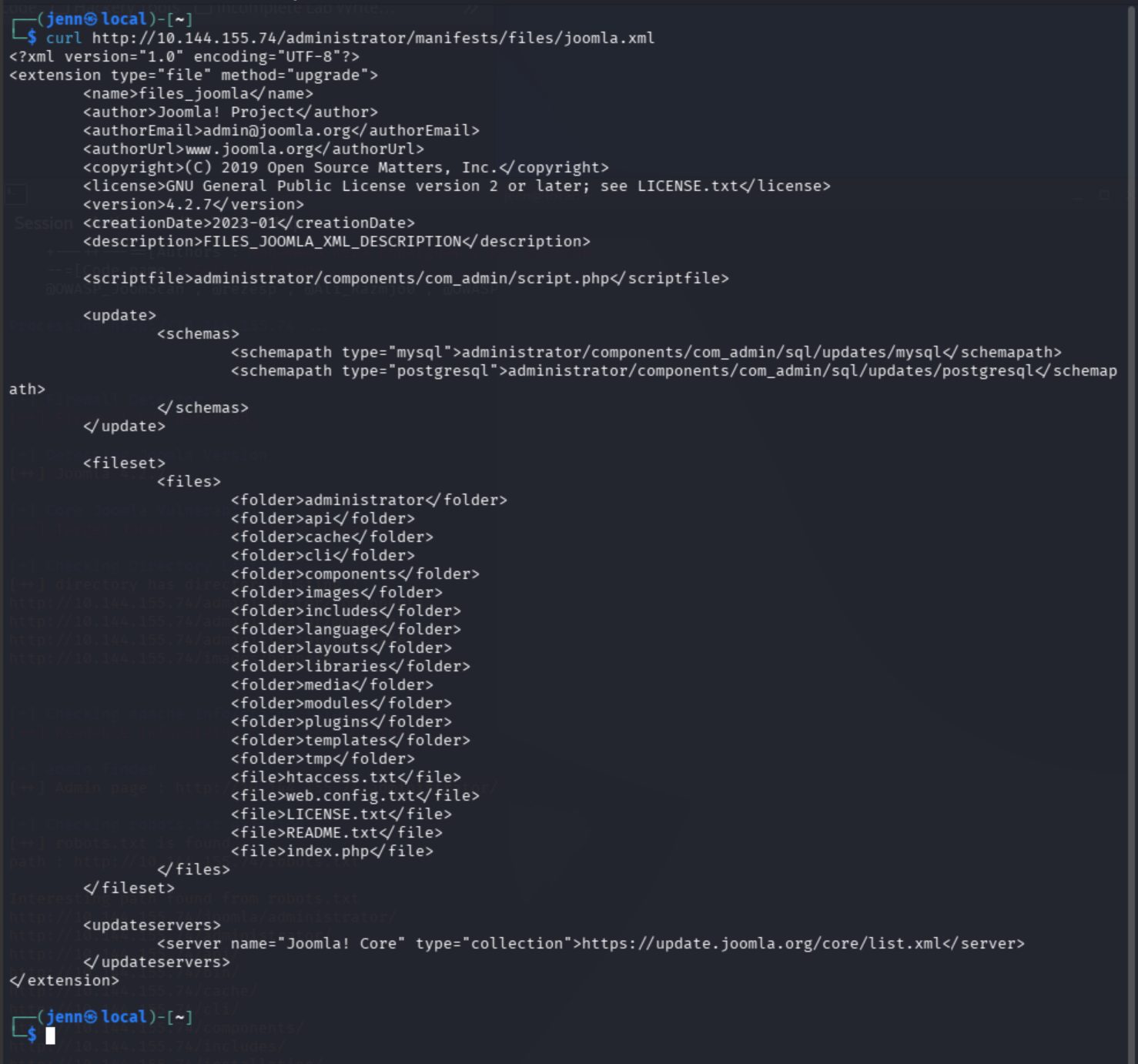Click the opening update tag
The width and height of the screenshot is (1138, 1064).
(x=119, y=315)
